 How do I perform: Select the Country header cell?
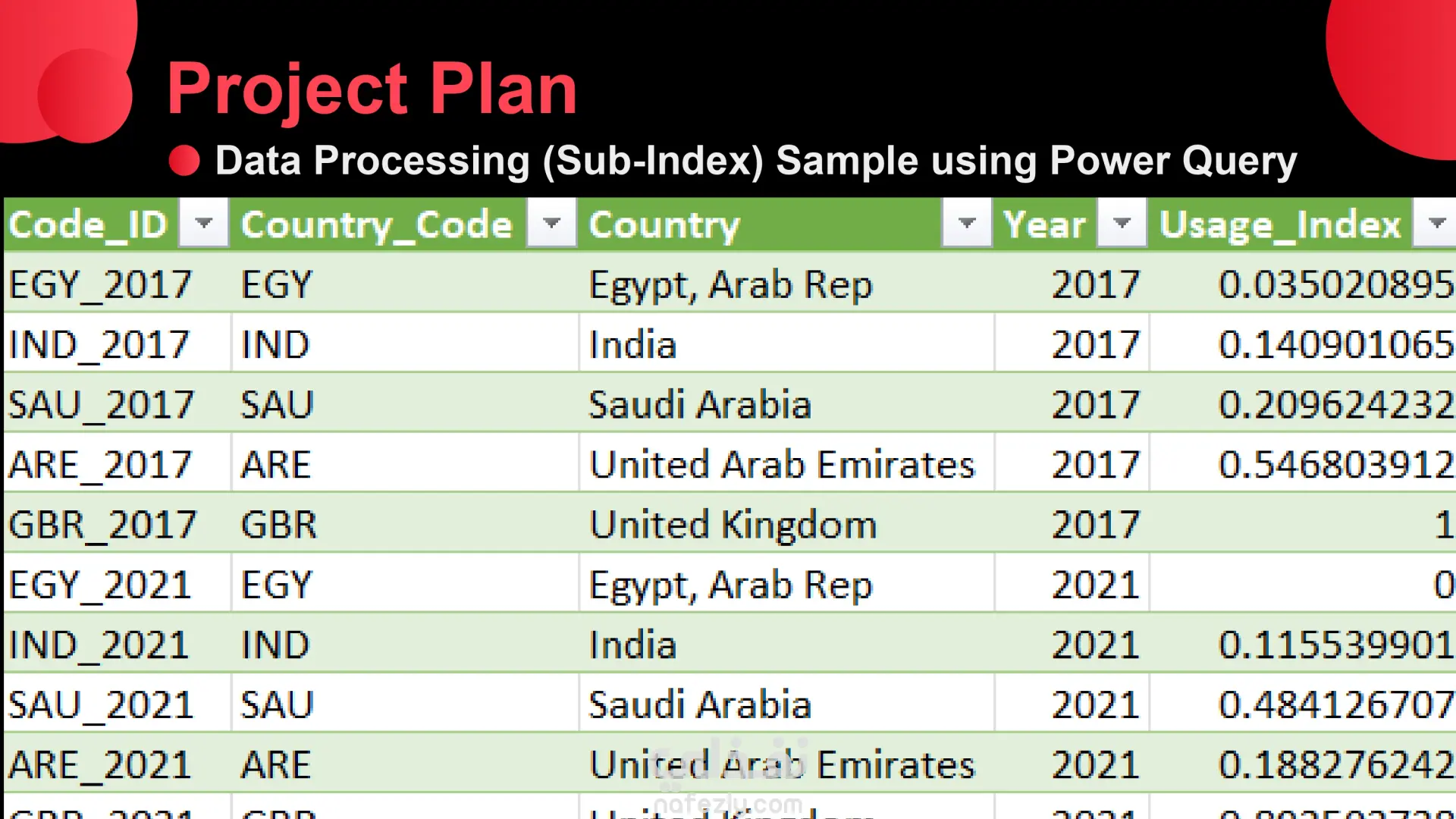[x=785, y=224]
